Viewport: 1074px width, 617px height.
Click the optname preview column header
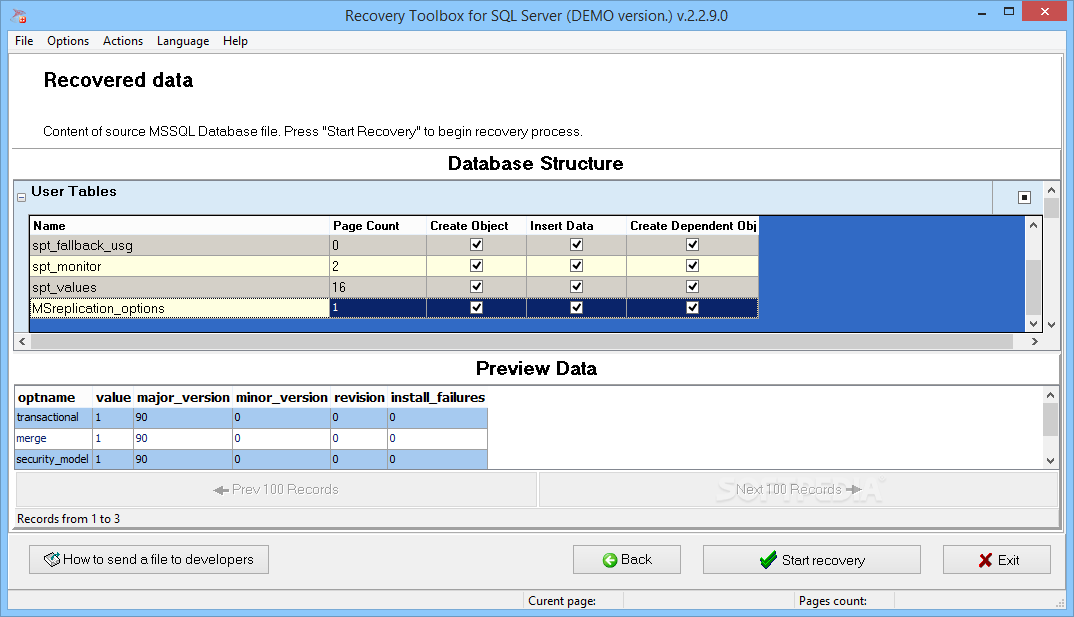click(53, 397)
